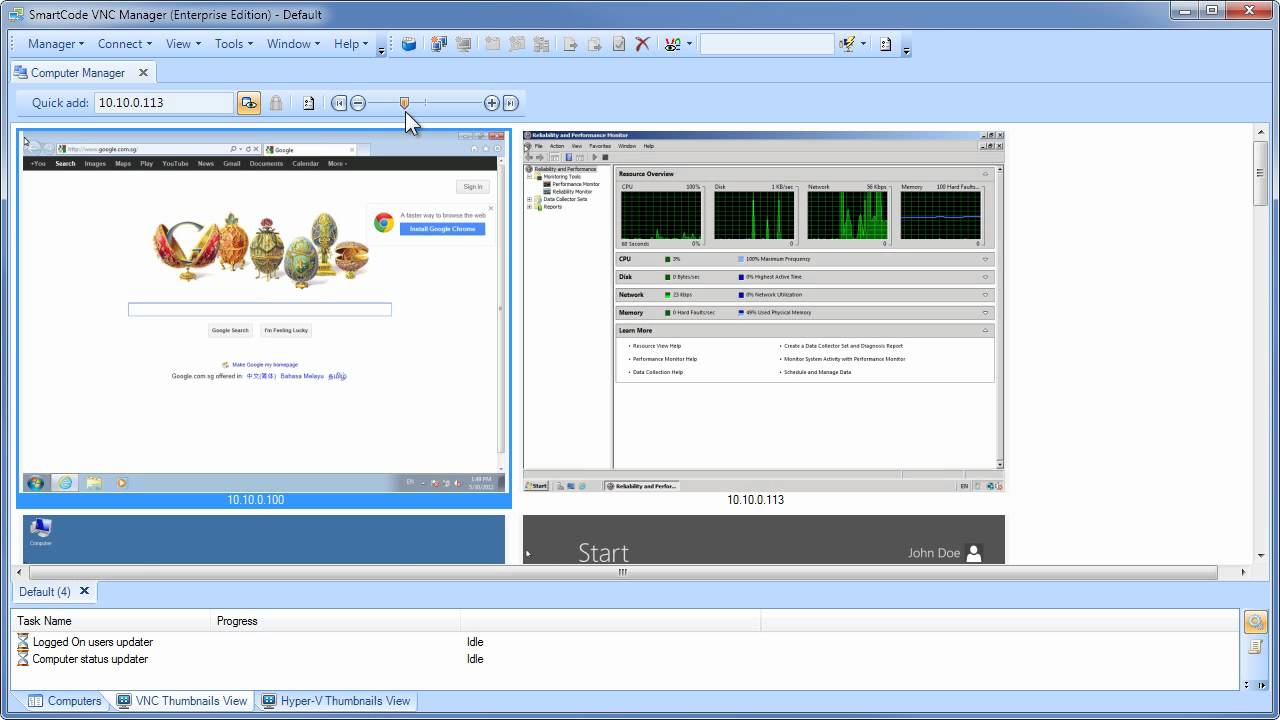Click the toolbar search text box
The width and height of the screenshot is (1280, 720).
(x=767, y=44)
